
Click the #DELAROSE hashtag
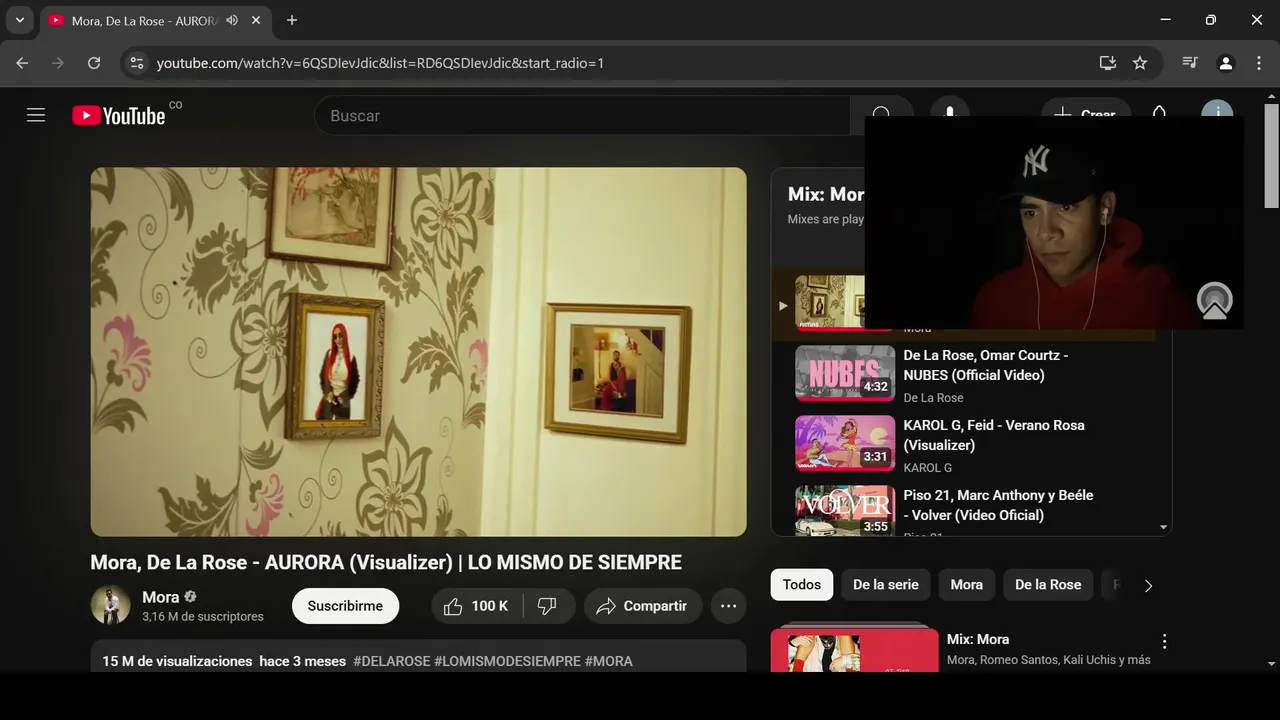click(392, 661)
